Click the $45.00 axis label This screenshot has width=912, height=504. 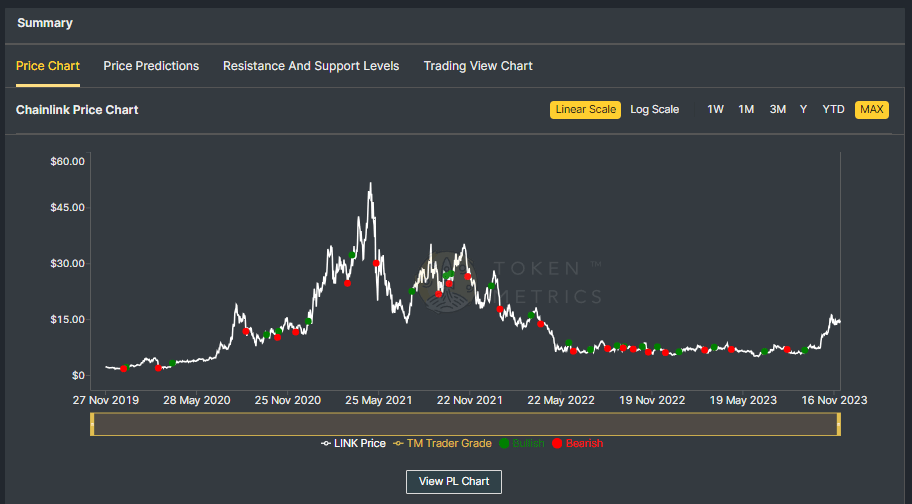pos(67,208)
